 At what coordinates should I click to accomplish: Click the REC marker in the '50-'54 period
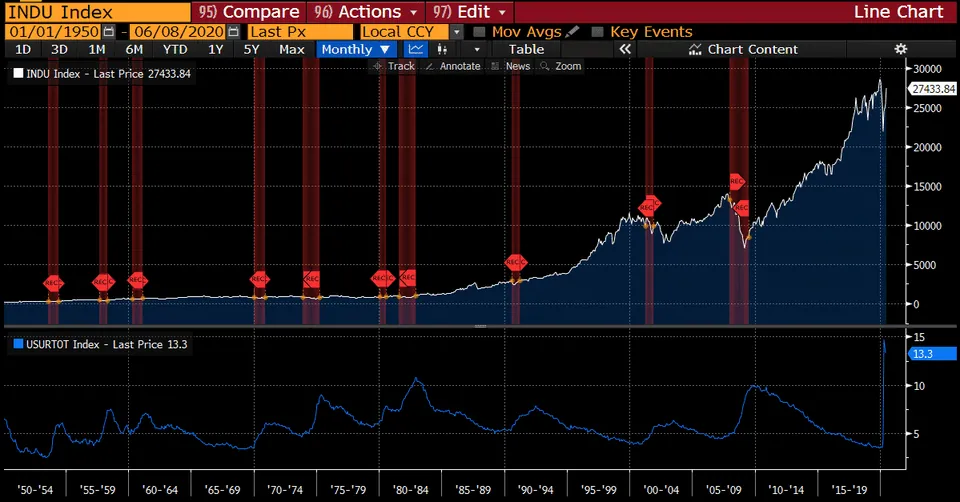pyautogui.click(x=53, y=283)
